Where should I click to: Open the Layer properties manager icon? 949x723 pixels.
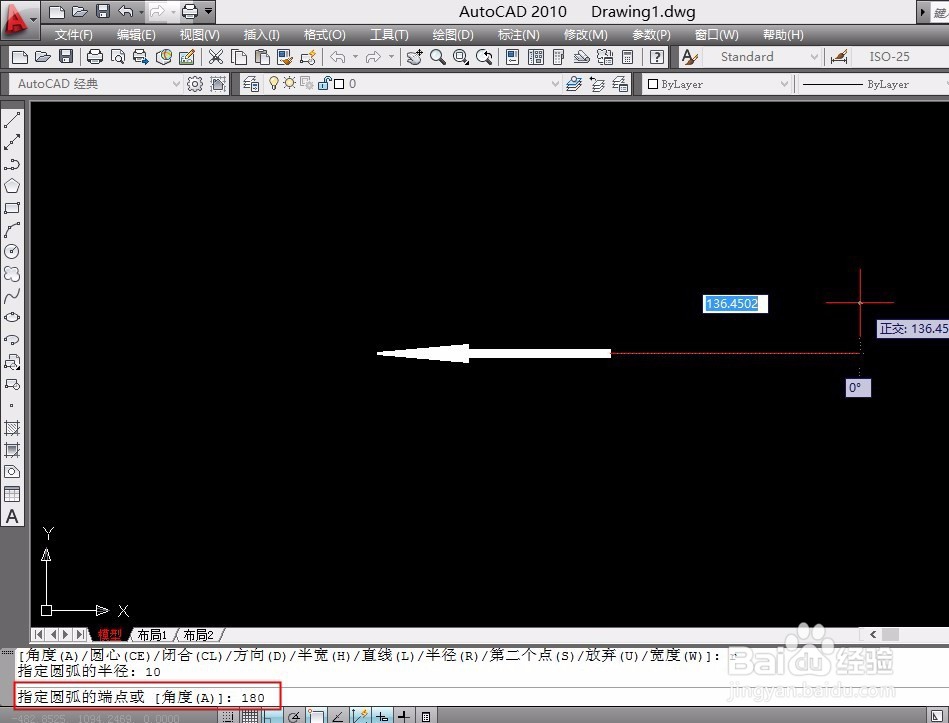pyautogui.click(x=251, y=84)
